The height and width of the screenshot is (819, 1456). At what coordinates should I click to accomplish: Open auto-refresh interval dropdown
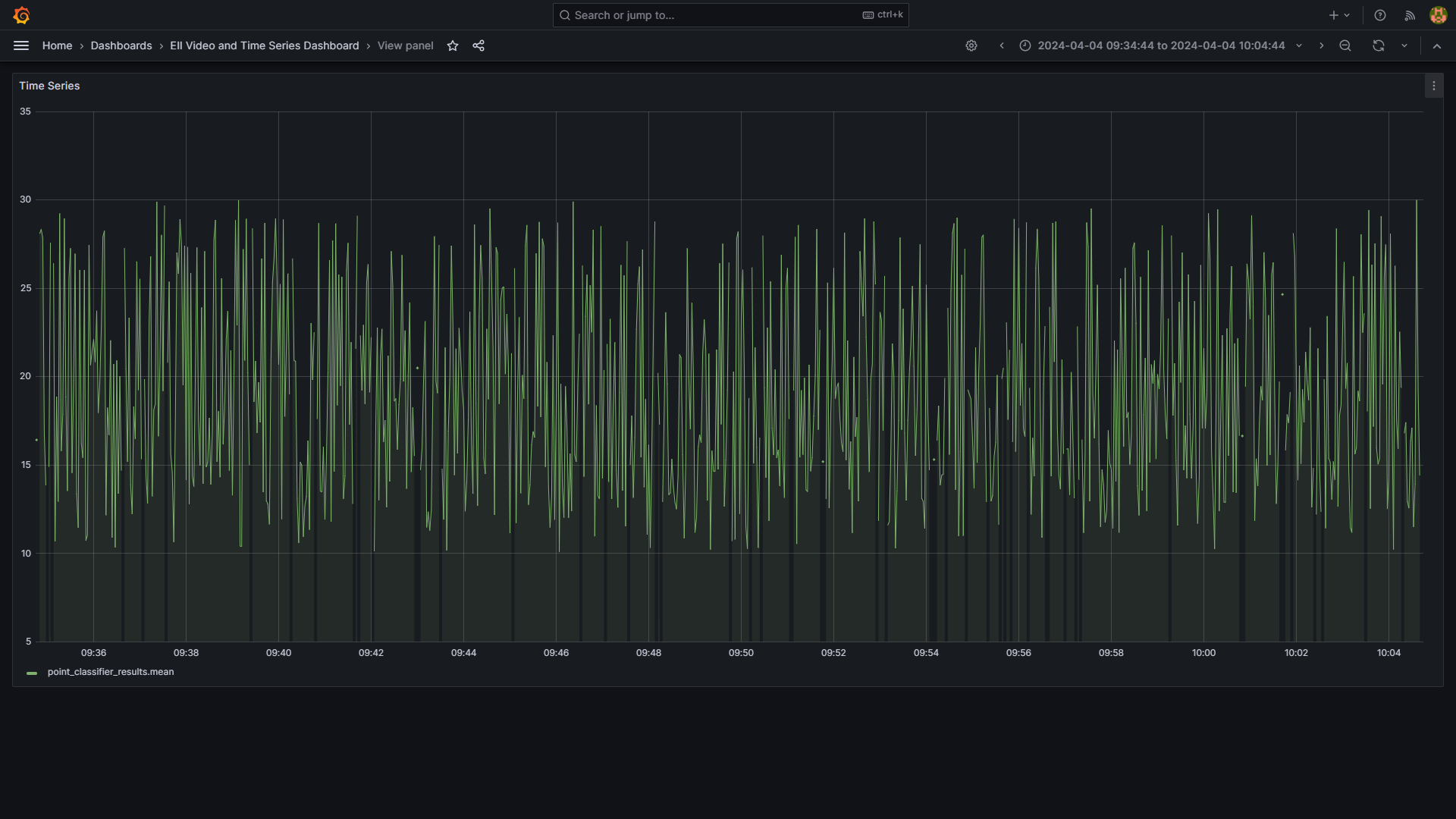pyautogui.click(x=1404, y=45)
